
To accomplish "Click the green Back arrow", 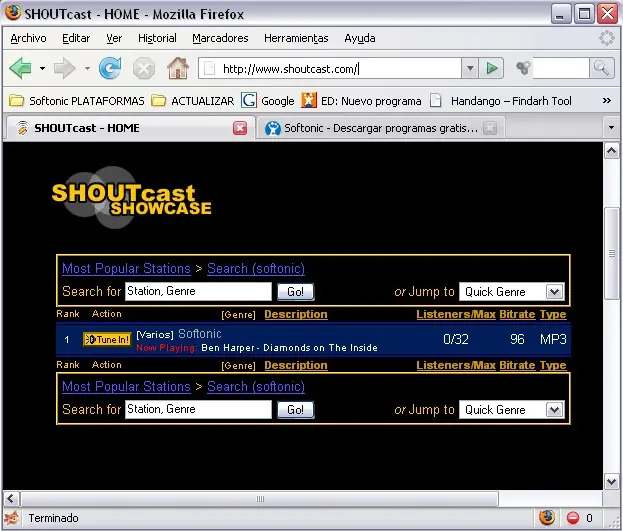I will (20, 68).
